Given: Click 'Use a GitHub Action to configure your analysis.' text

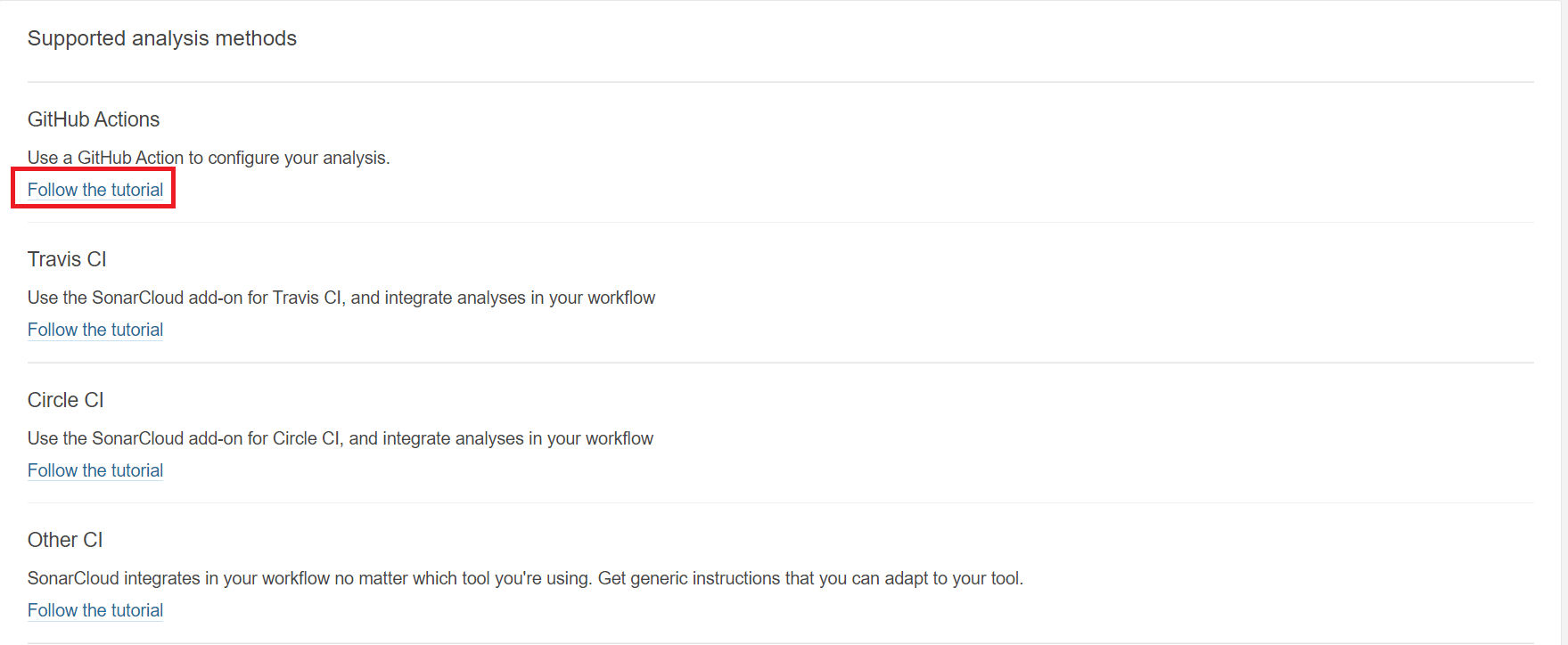Looking at the screenshot, I should point(209,158).
